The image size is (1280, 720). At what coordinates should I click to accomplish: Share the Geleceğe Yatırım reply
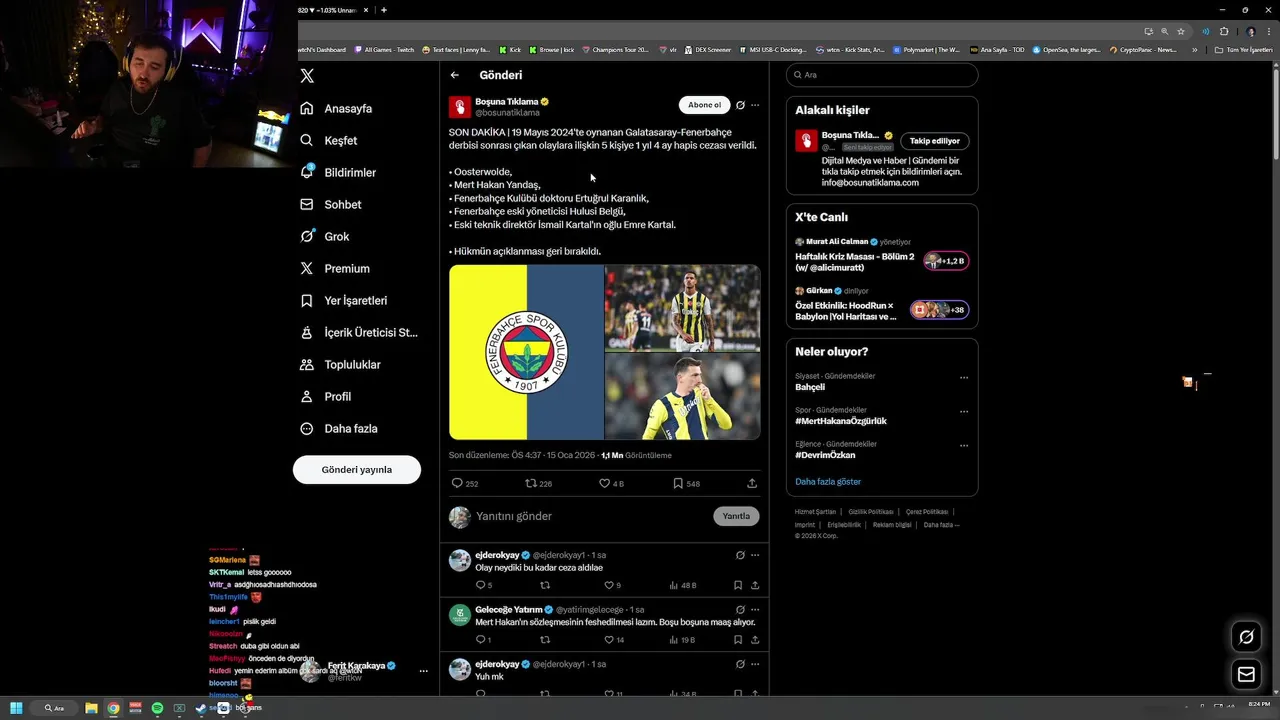pyautogui.click(x=755, y=640)
